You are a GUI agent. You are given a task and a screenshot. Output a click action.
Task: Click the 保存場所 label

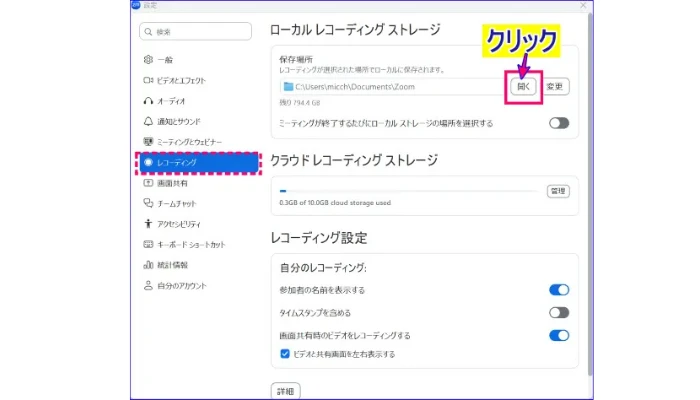click(296, 59)
